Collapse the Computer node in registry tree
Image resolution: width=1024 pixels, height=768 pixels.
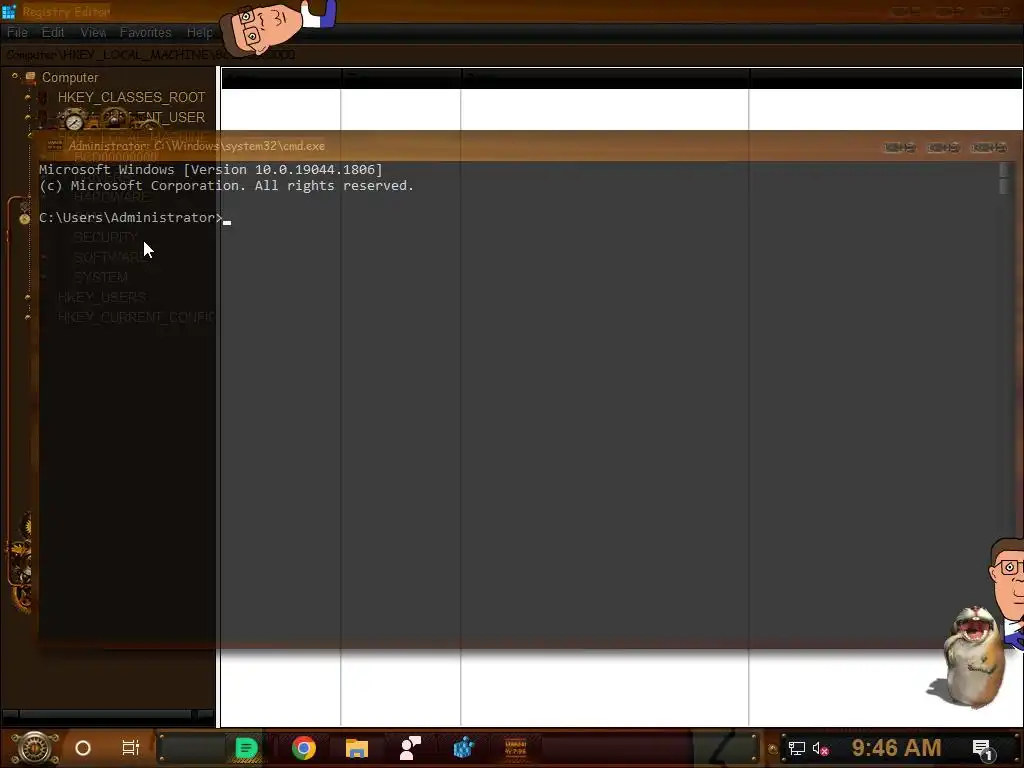point(14,76)
